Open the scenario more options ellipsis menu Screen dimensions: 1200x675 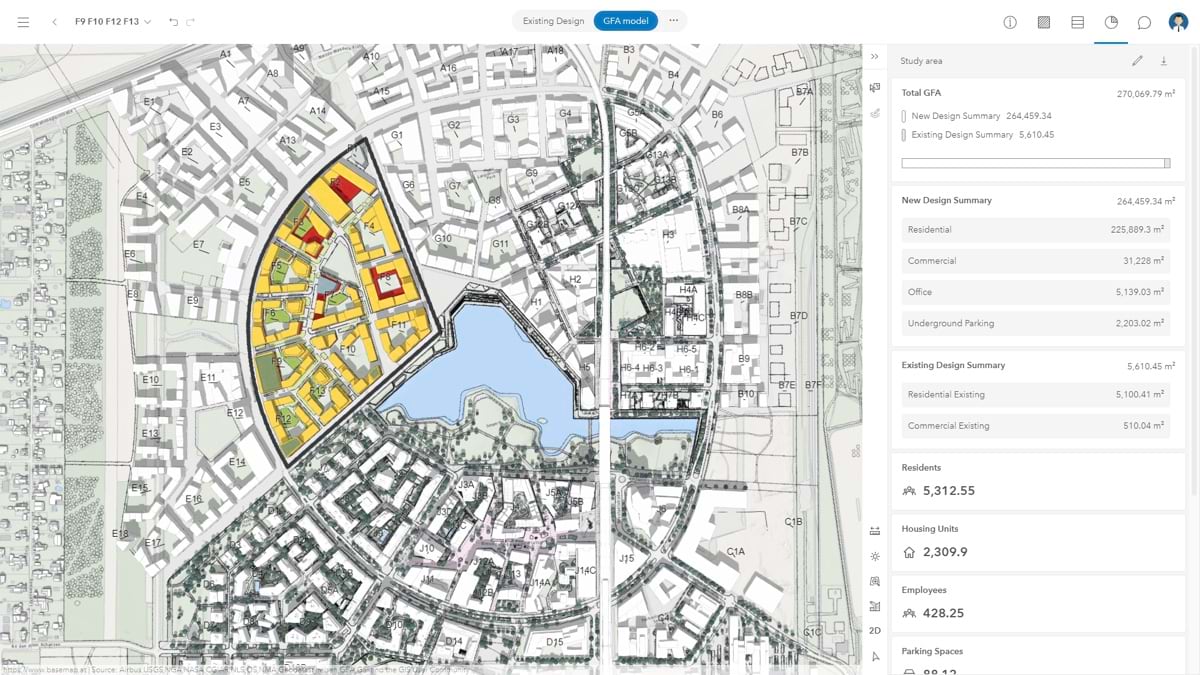click(x=674, y=21)
